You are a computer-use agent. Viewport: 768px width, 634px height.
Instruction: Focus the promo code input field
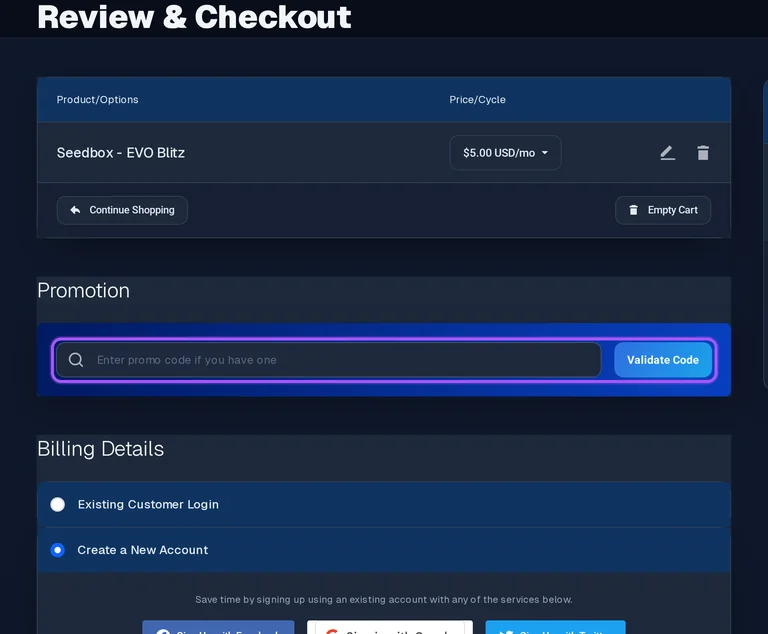(x=329, y=360)
